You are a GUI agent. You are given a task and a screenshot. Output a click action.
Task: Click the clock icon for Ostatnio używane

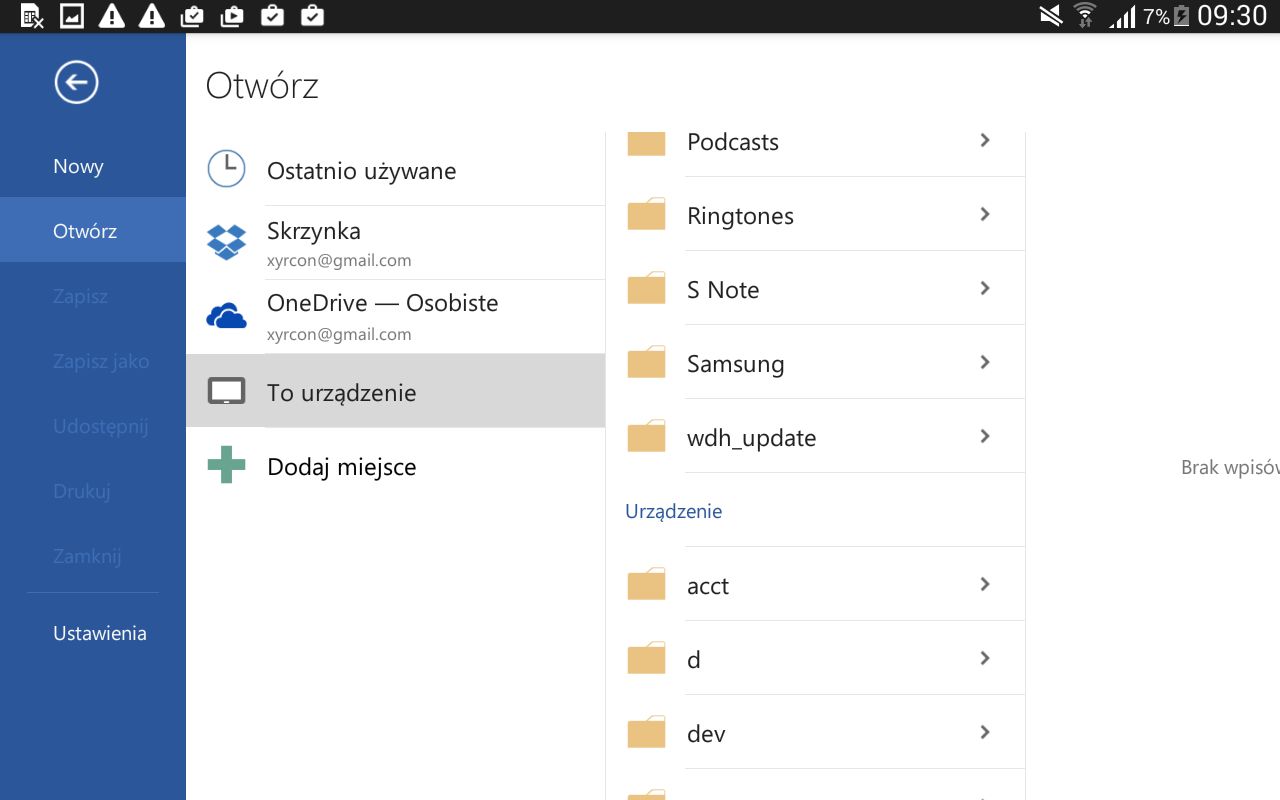(226, 169)
